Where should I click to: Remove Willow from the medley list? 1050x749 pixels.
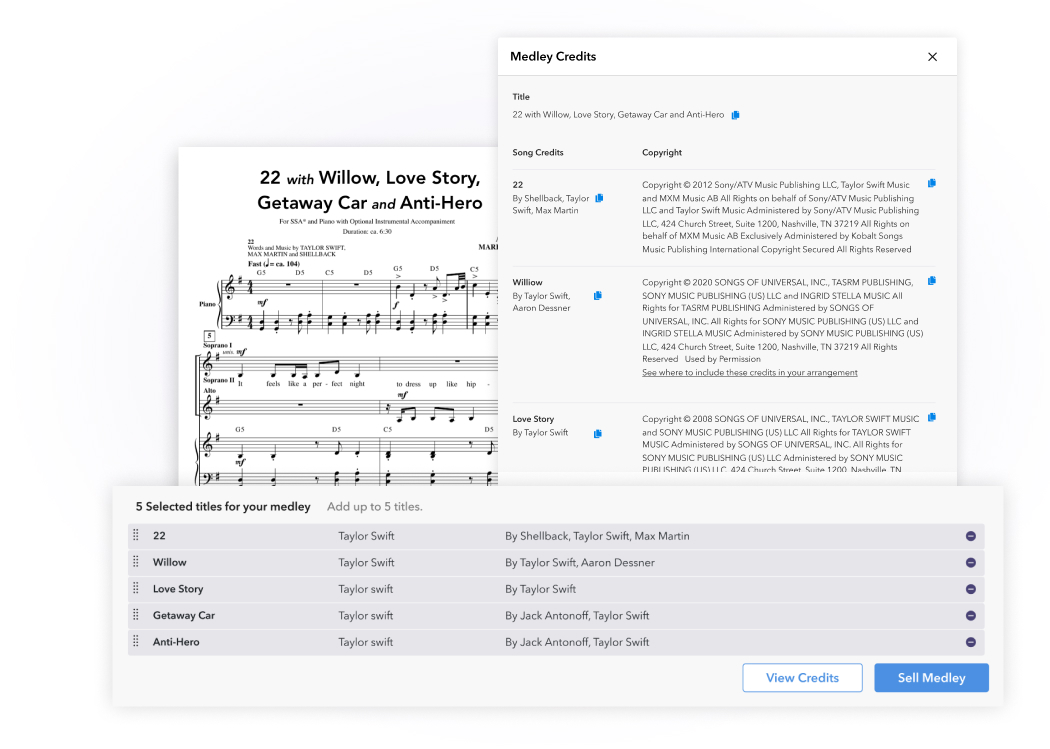pos(970,563)
